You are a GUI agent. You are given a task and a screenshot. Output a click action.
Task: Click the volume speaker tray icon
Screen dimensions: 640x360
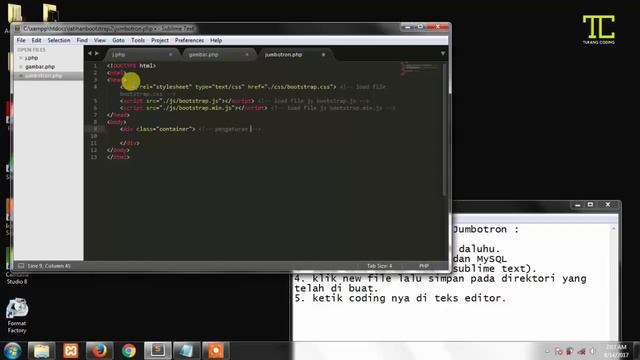[593, 351]
